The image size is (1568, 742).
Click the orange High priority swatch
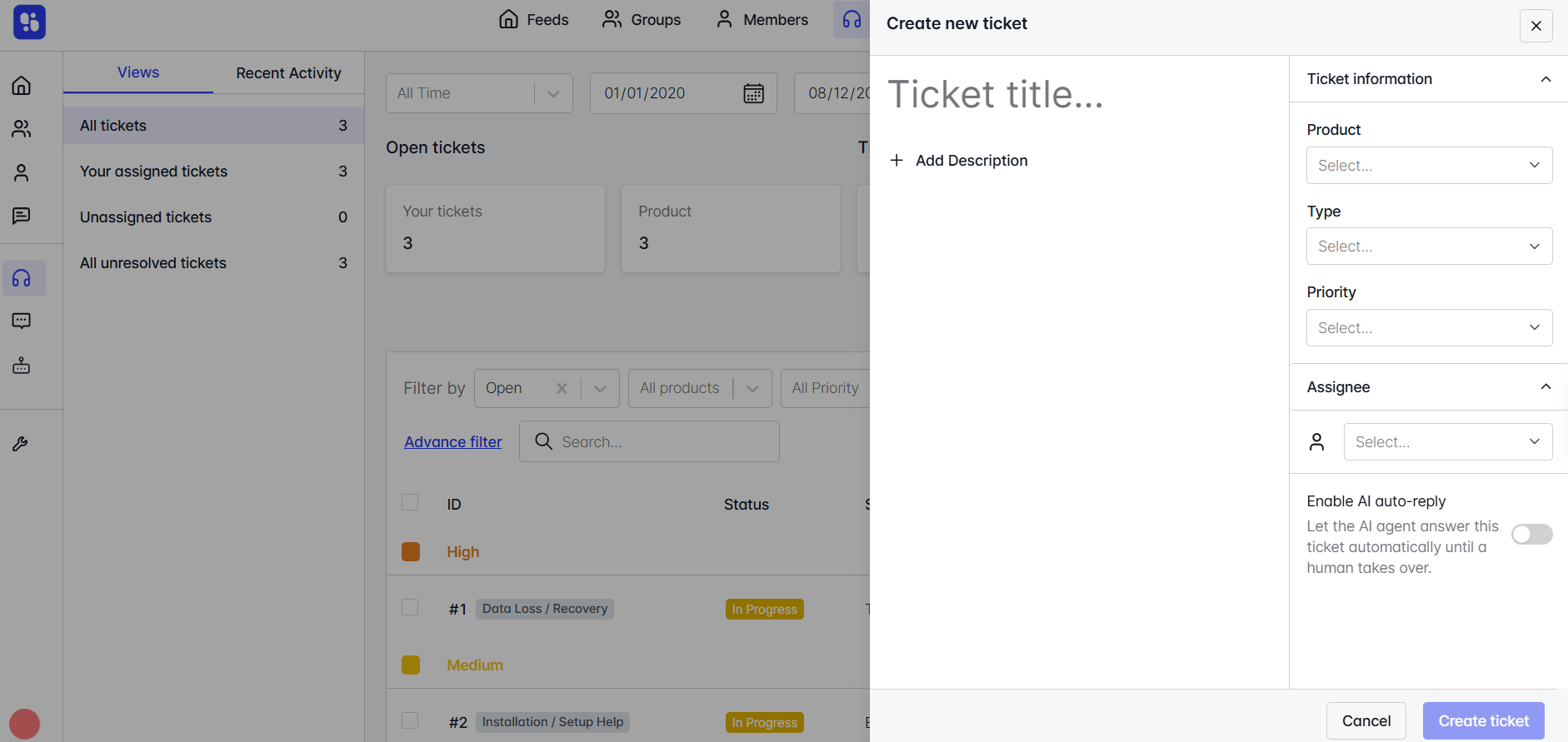click(411, 551)
